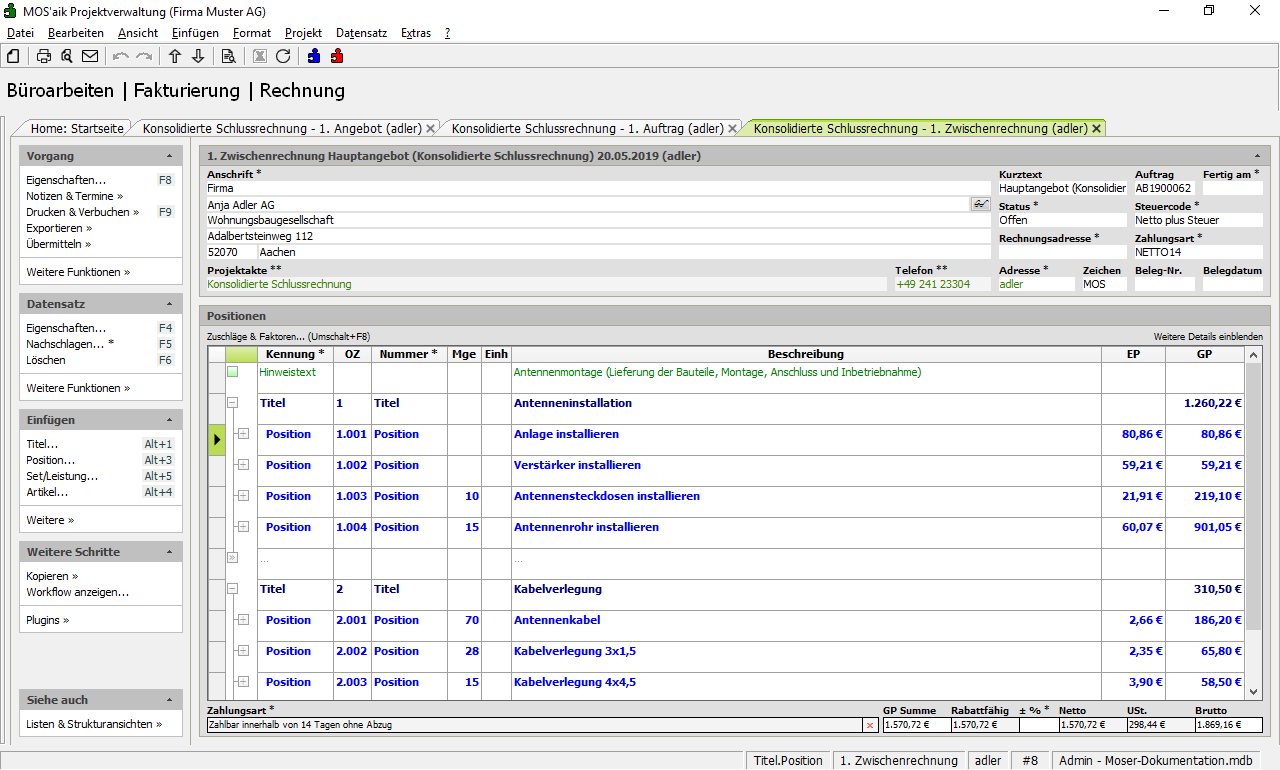1280x770 pixels.
Task: Collapse the Antenneninstallation title group
Action: [232, 403]
